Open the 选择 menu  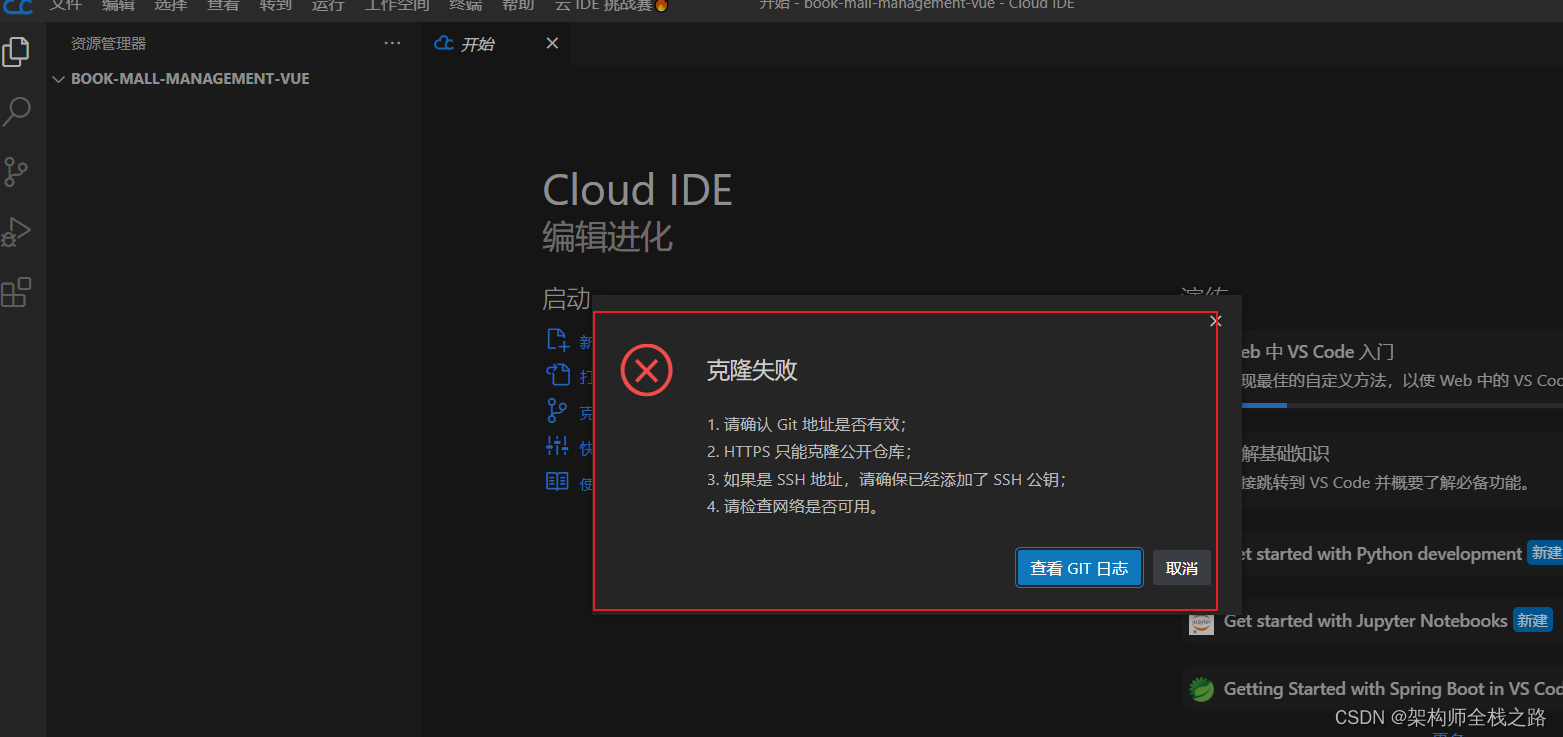[x=170, y=6]
